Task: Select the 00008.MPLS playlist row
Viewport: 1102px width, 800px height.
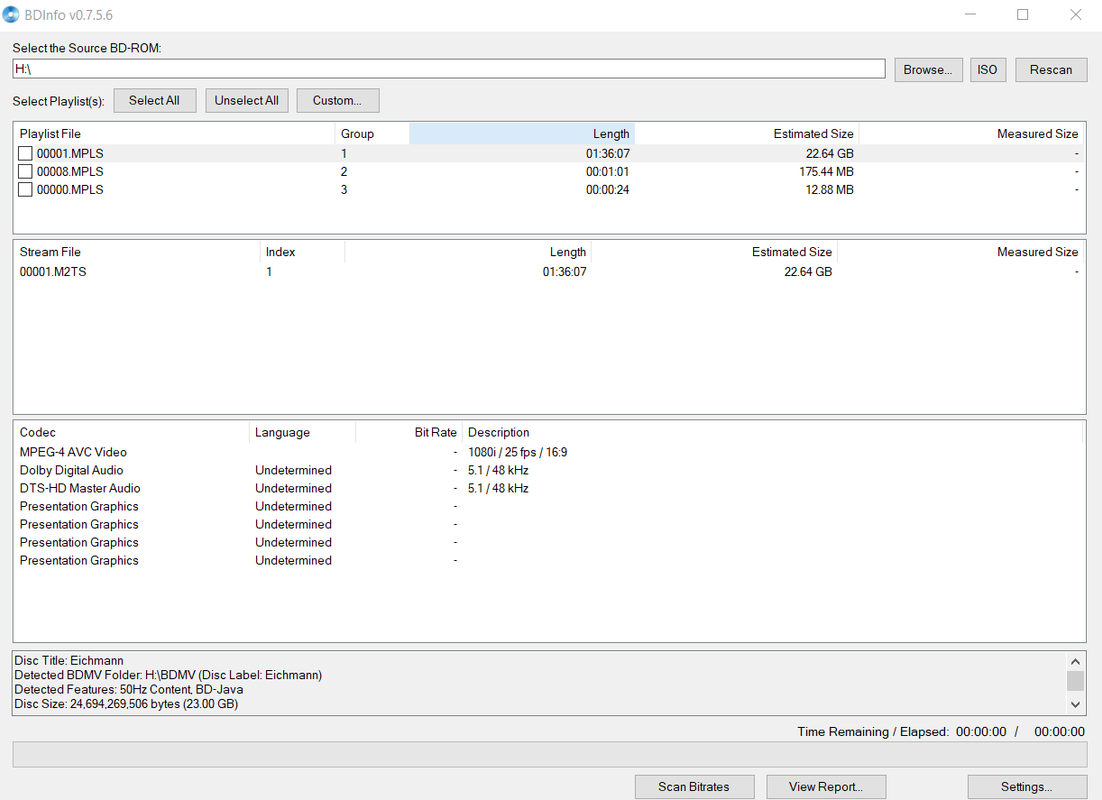Action: 549,172
